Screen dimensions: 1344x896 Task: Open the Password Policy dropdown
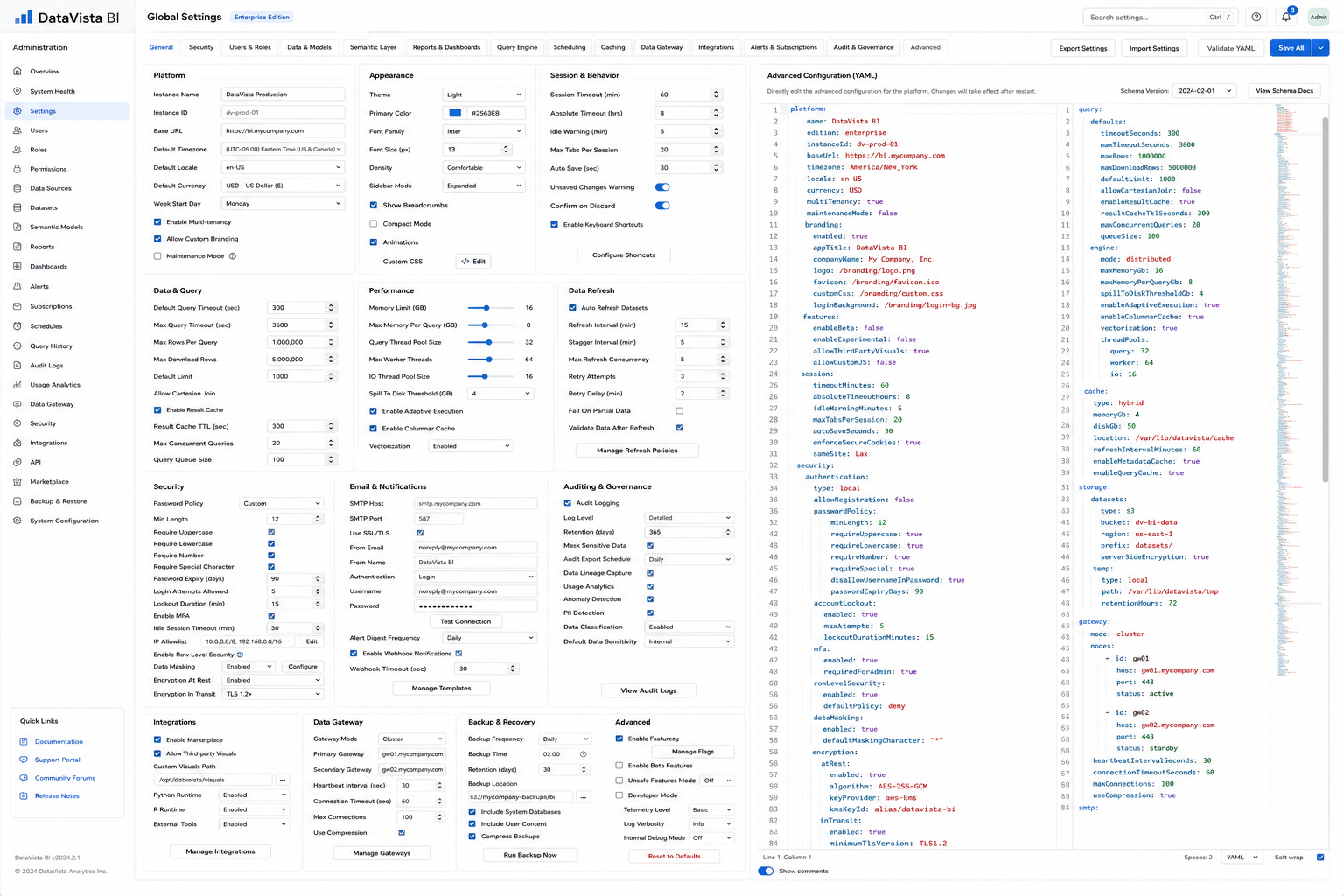point(281,504)
